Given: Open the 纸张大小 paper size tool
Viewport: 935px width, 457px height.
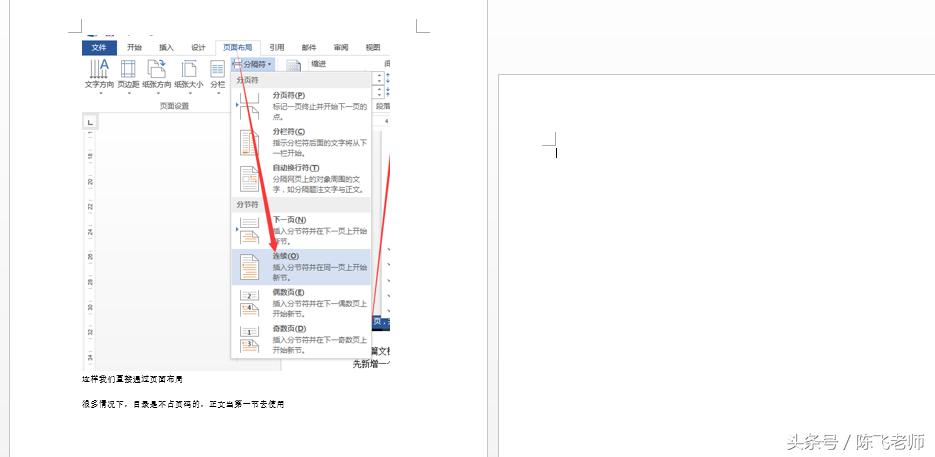Looking at the screenshot, I should [189, 75].
